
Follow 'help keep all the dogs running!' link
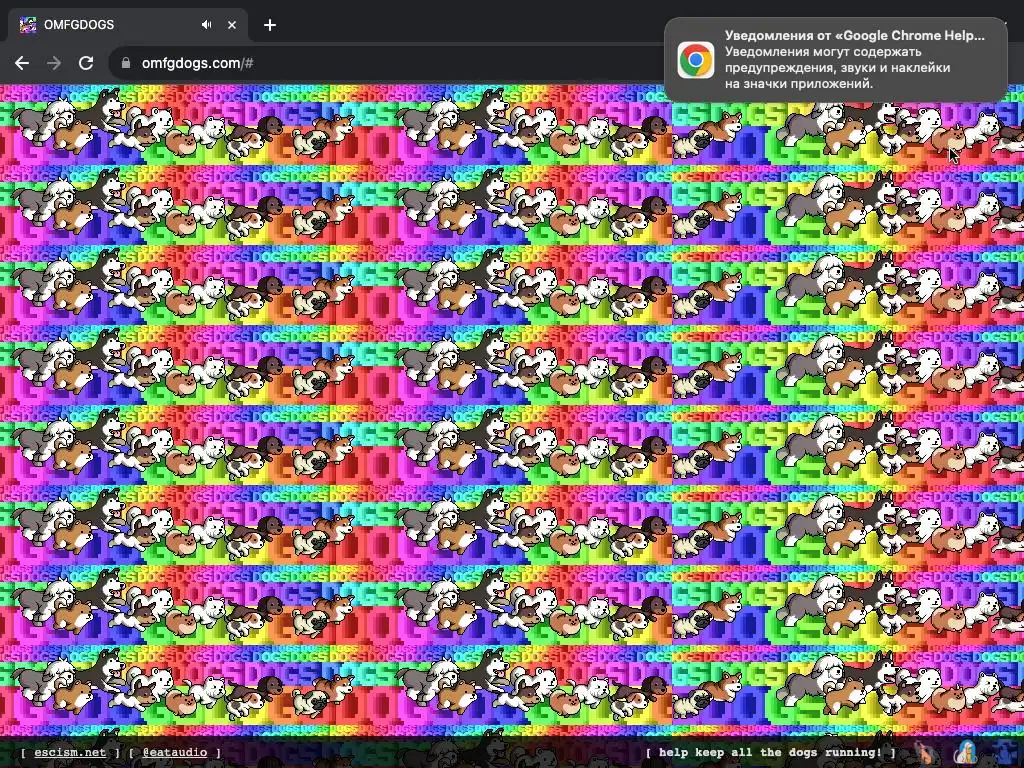(x=771, y=752)
